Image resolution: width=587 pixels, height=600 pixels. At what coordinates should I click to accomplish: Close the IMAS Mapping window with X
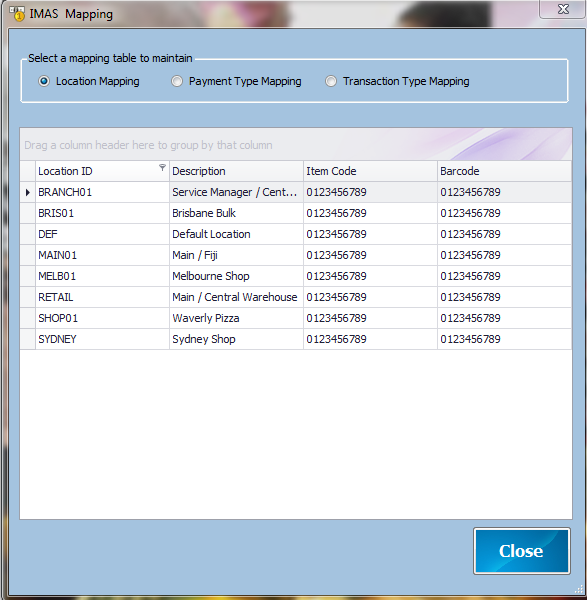(563, 9)
